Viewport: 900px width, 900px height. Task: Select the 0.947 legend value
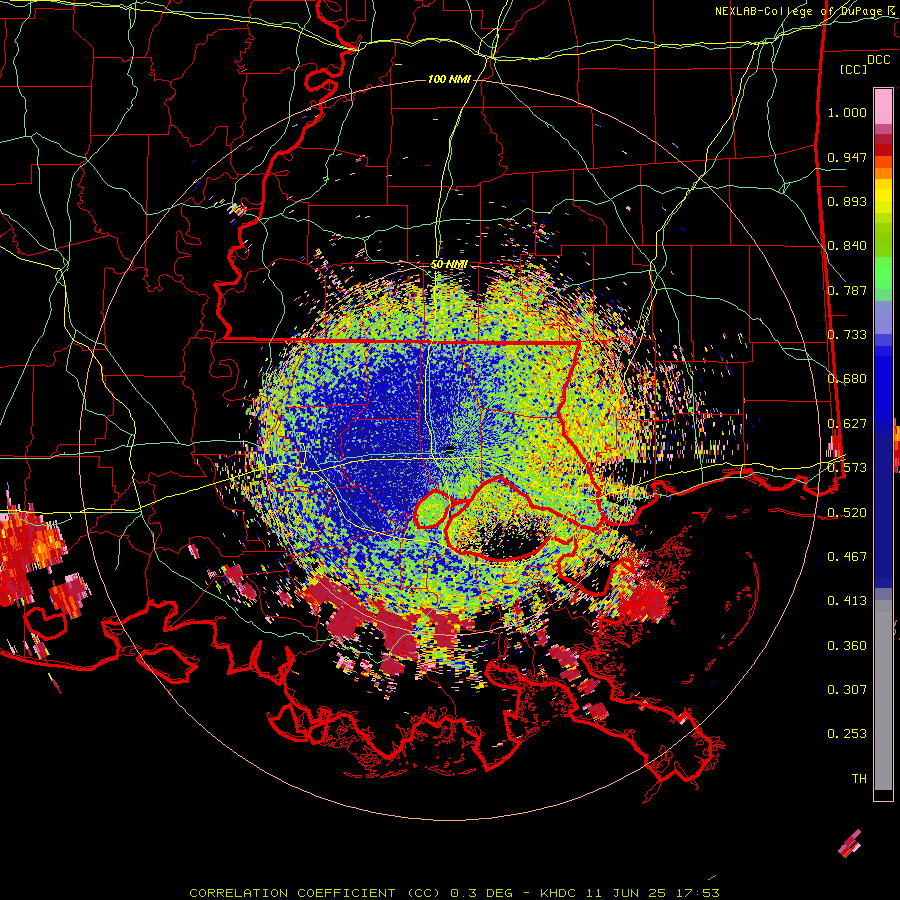pos(847,157)
